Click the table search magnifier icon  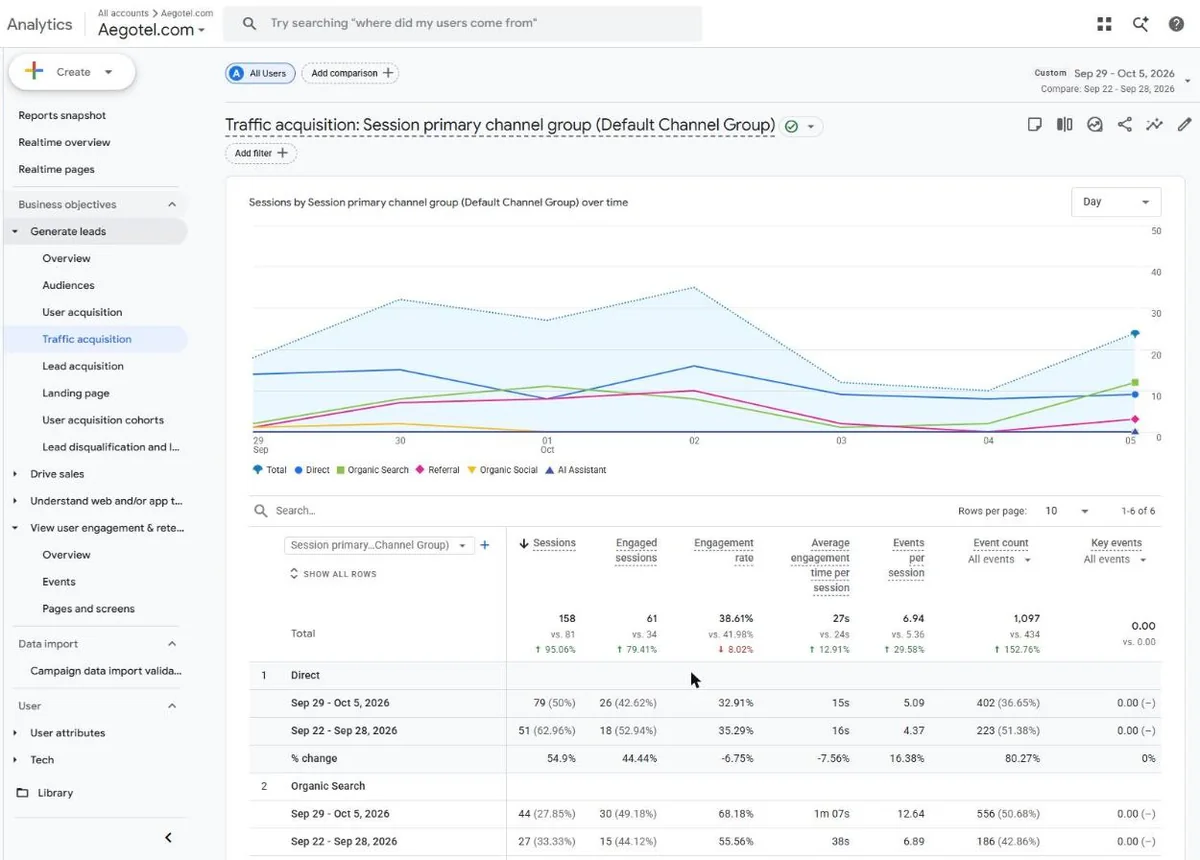click(262, 511)
